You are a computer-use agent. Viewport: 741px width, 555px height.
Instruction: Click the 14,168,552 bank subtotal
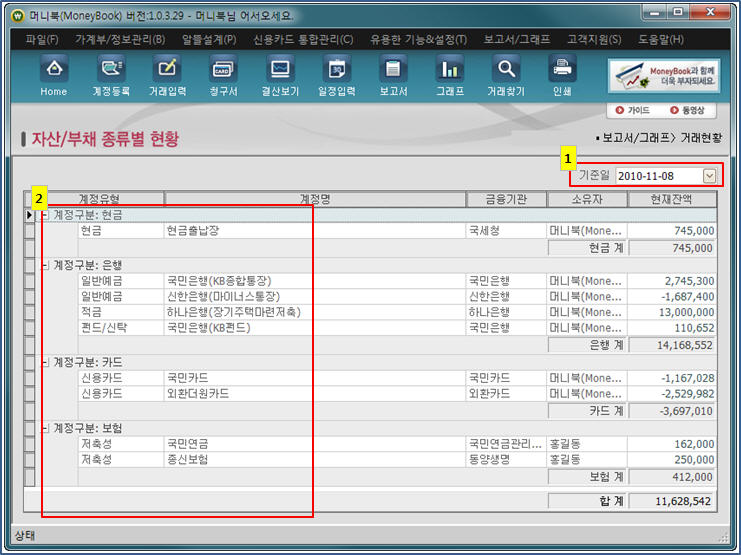672,345
